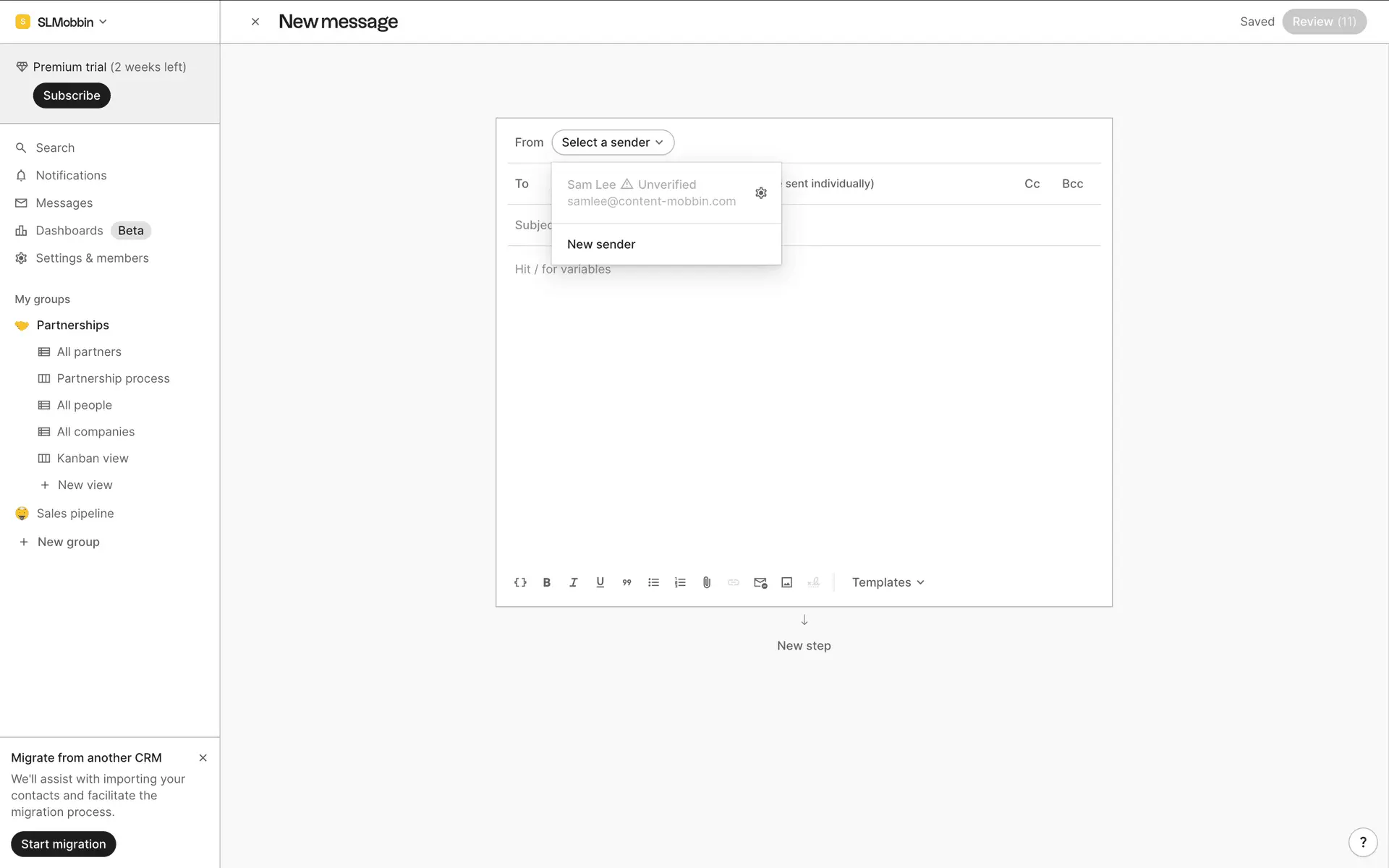
Task: Insert variable with curly braces icon
Action: tap(520, 582)
